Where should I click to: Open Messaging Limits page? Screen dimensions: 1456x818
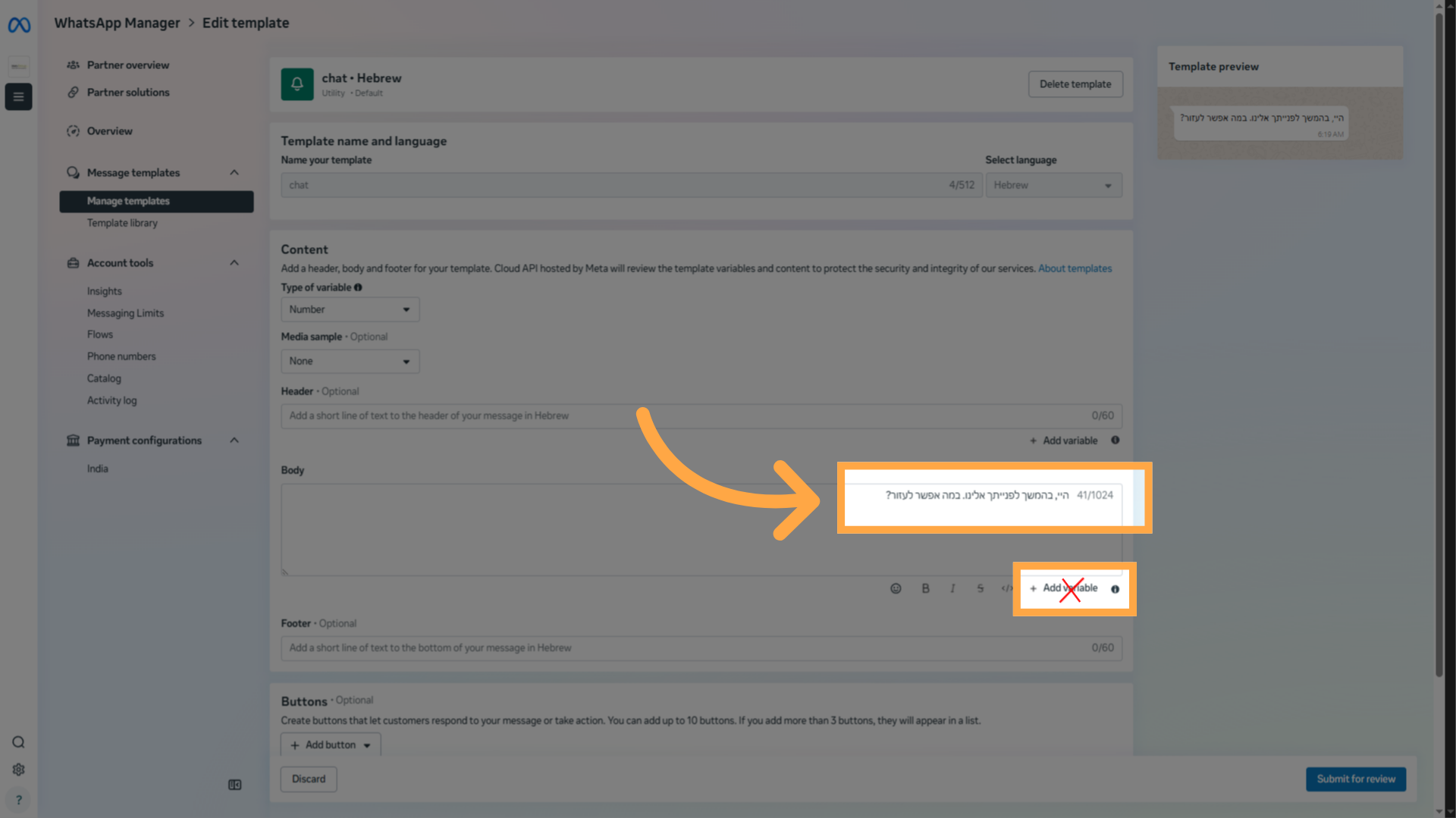point(125,313)
